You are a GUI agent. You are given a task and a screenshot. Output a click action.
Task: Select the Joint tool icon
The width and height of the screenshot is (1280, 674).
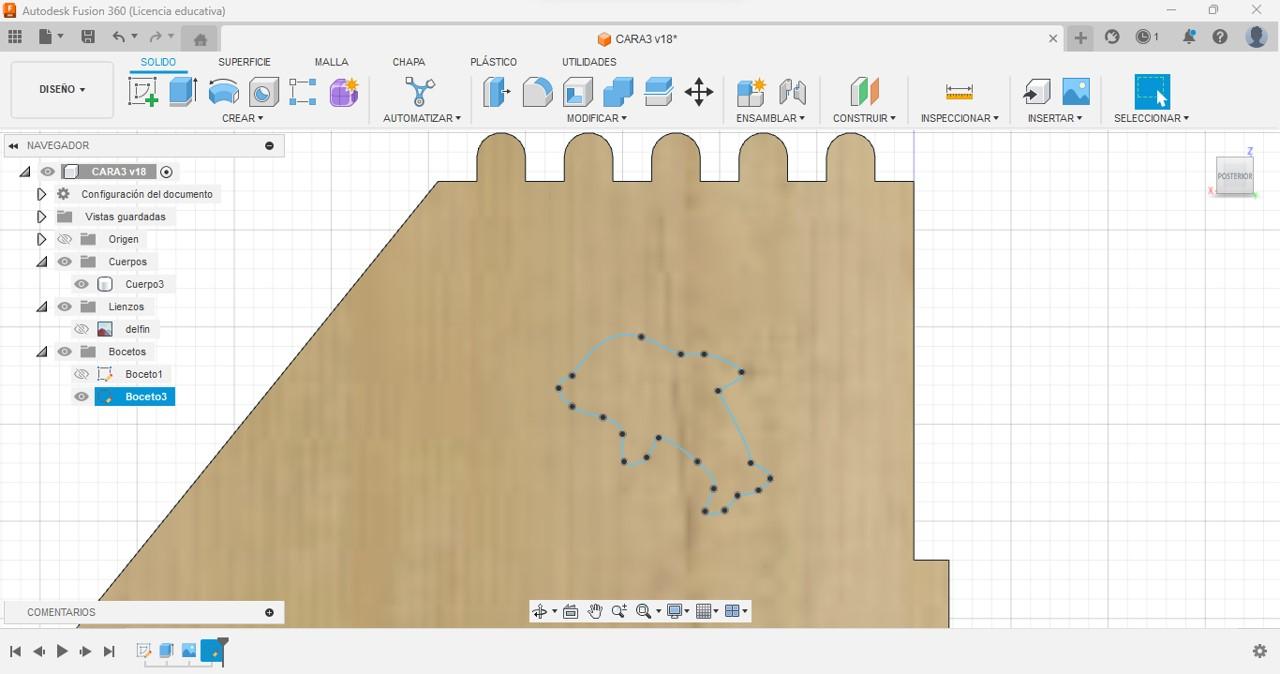tap(792, 92)
